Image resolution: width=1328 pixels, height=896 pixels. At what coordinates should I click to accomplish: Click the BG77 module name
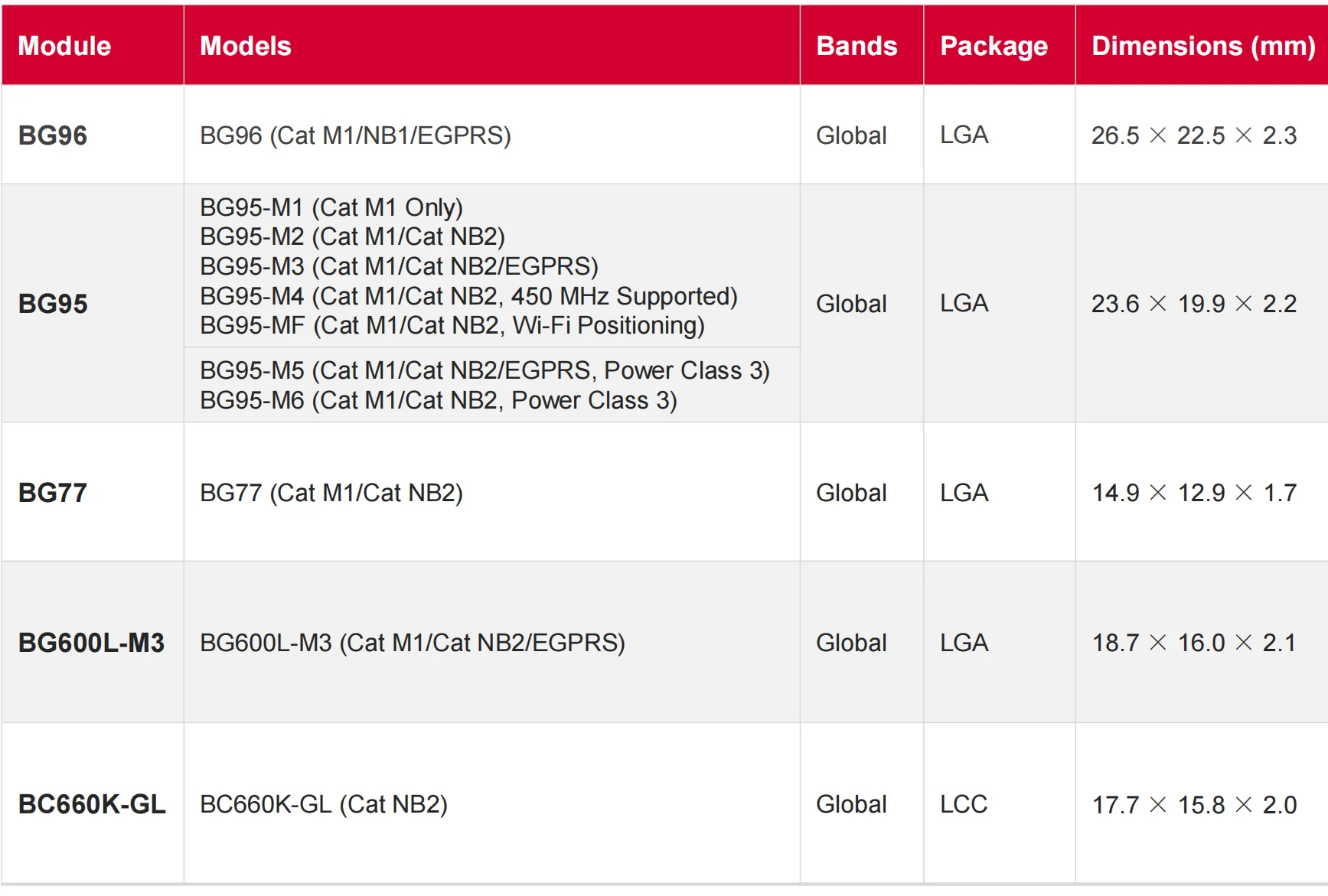point(53,493)
